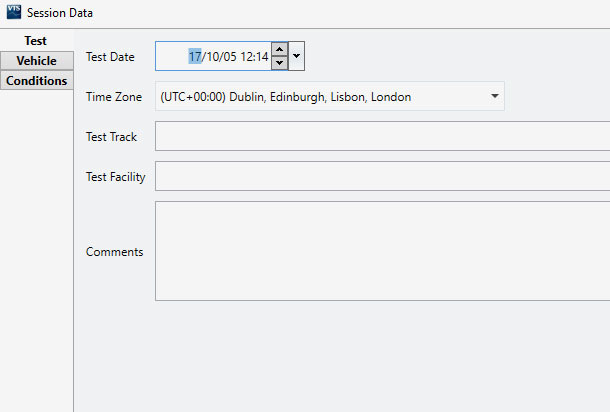
Task: Click the Test Date label
Action: [x=110, y=57]
